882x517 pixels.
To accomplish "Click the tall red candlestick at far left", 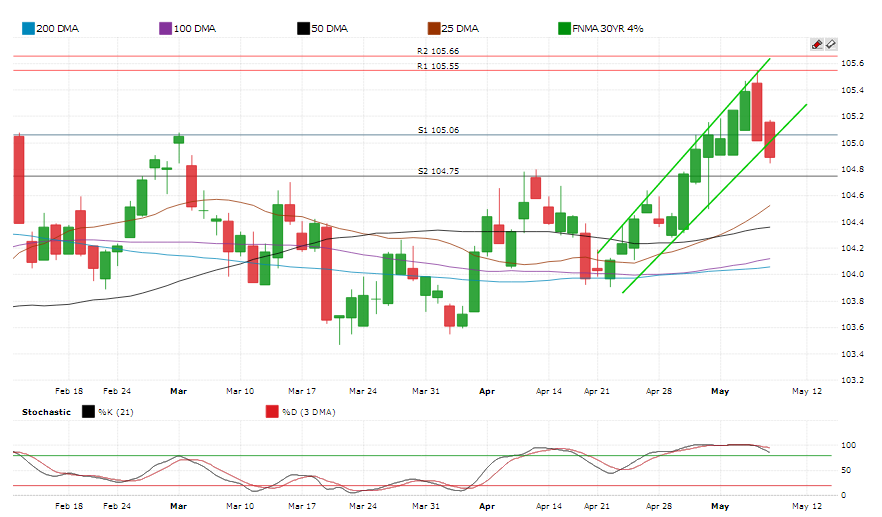I will pyautogui.click(x=18, y=179).
